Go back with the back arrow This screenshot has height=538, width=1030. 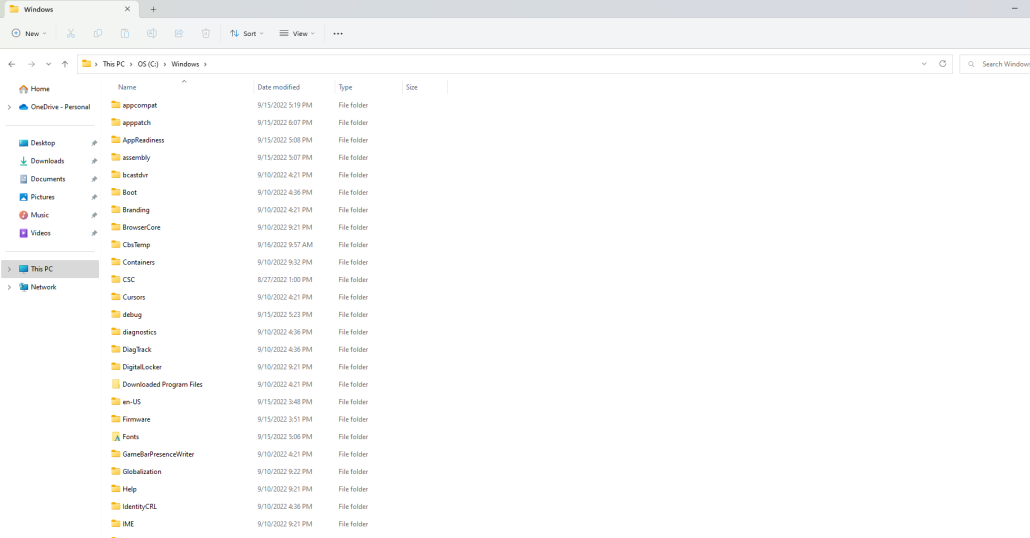point(12,64)
